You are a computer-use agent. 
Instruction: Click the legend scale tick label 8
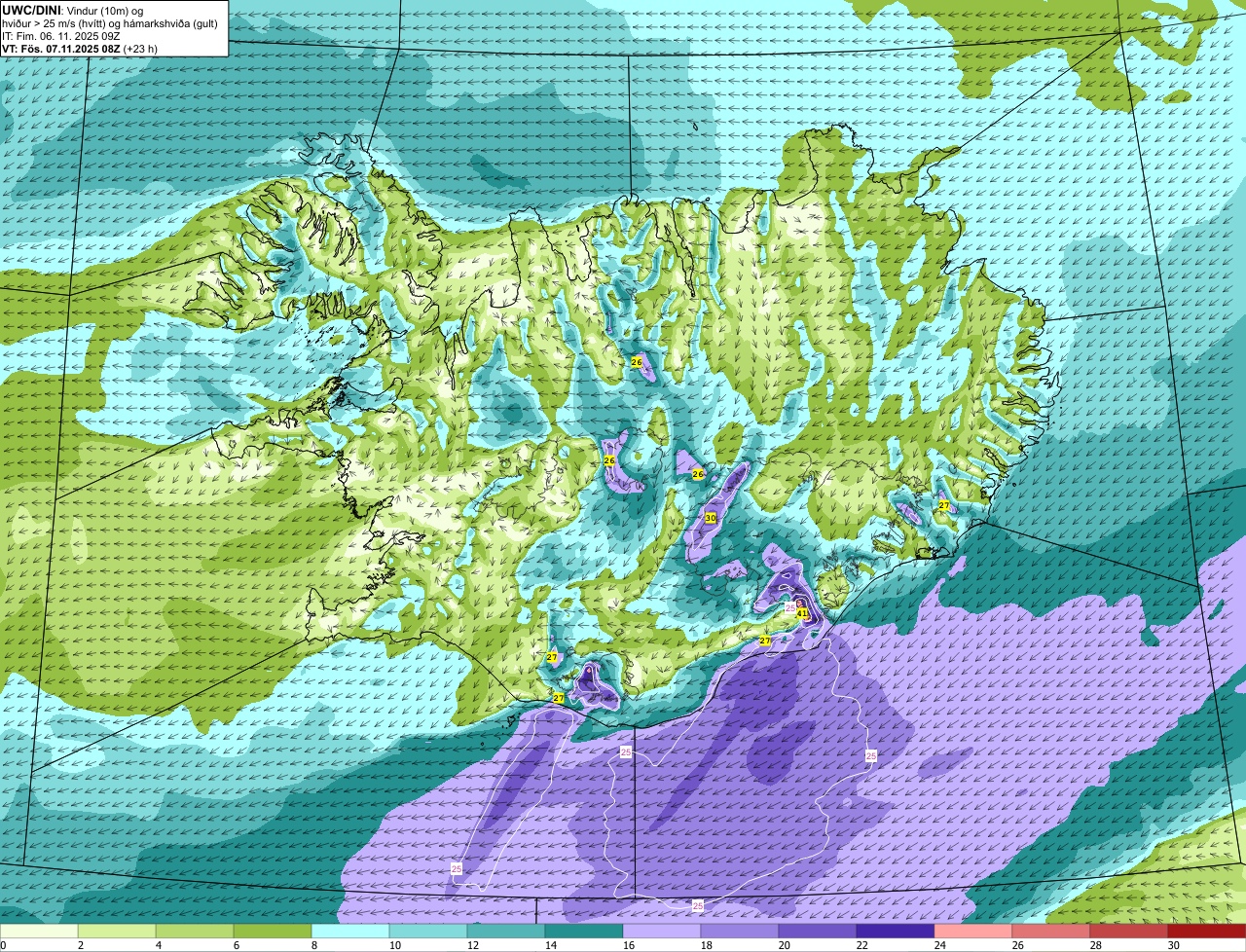[313, 945]
